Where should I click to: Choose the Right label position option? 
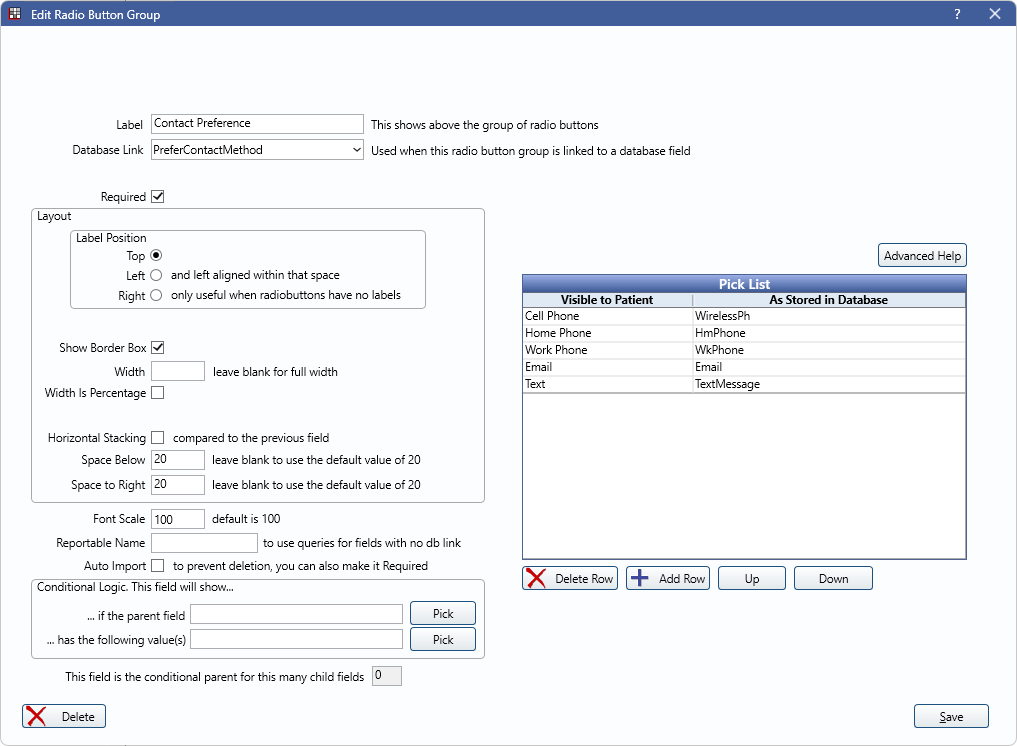click(156, 296)
